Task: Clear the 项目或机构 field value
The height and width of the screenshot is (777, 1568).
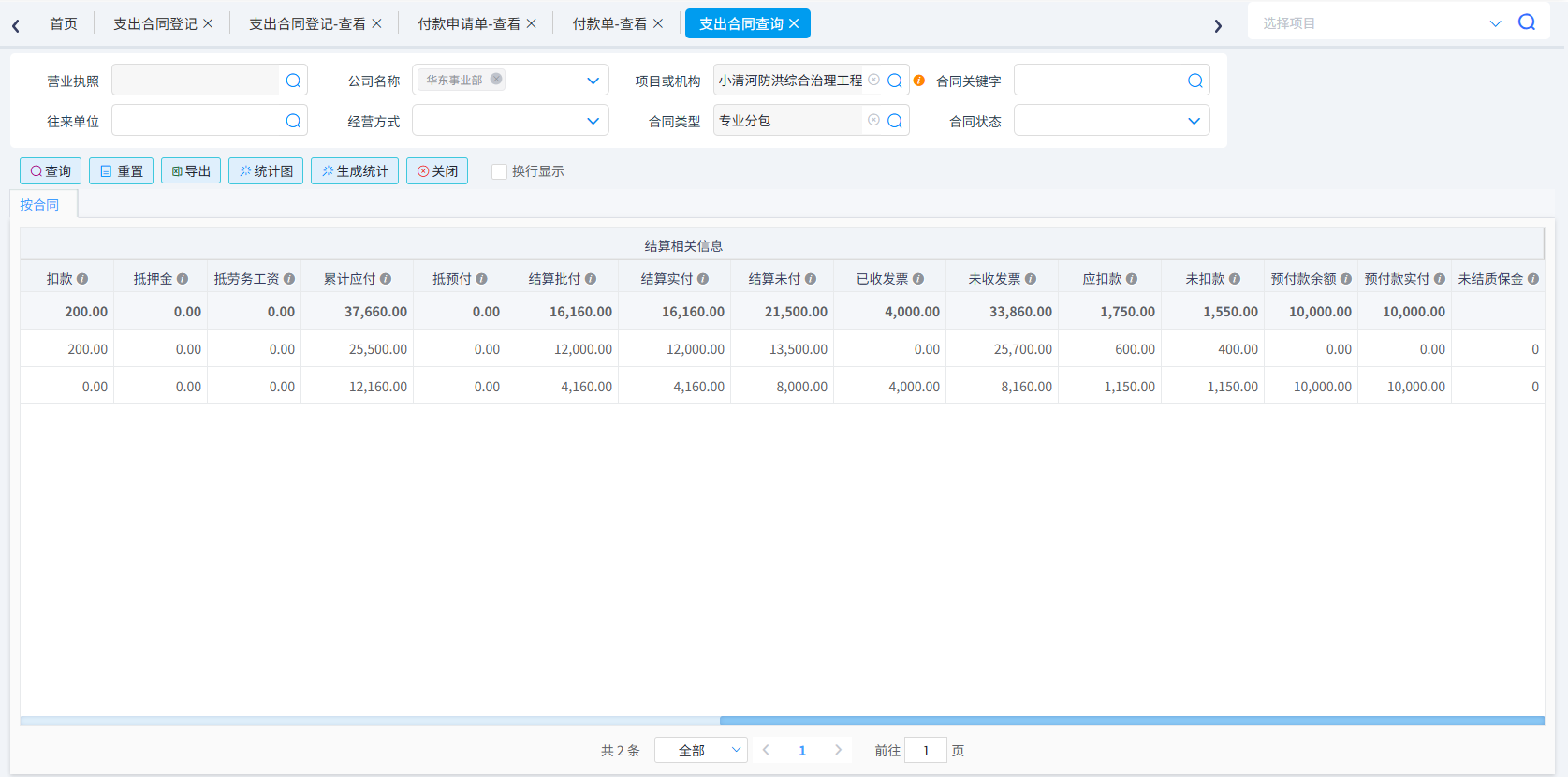Action: [x=873, y=80]
